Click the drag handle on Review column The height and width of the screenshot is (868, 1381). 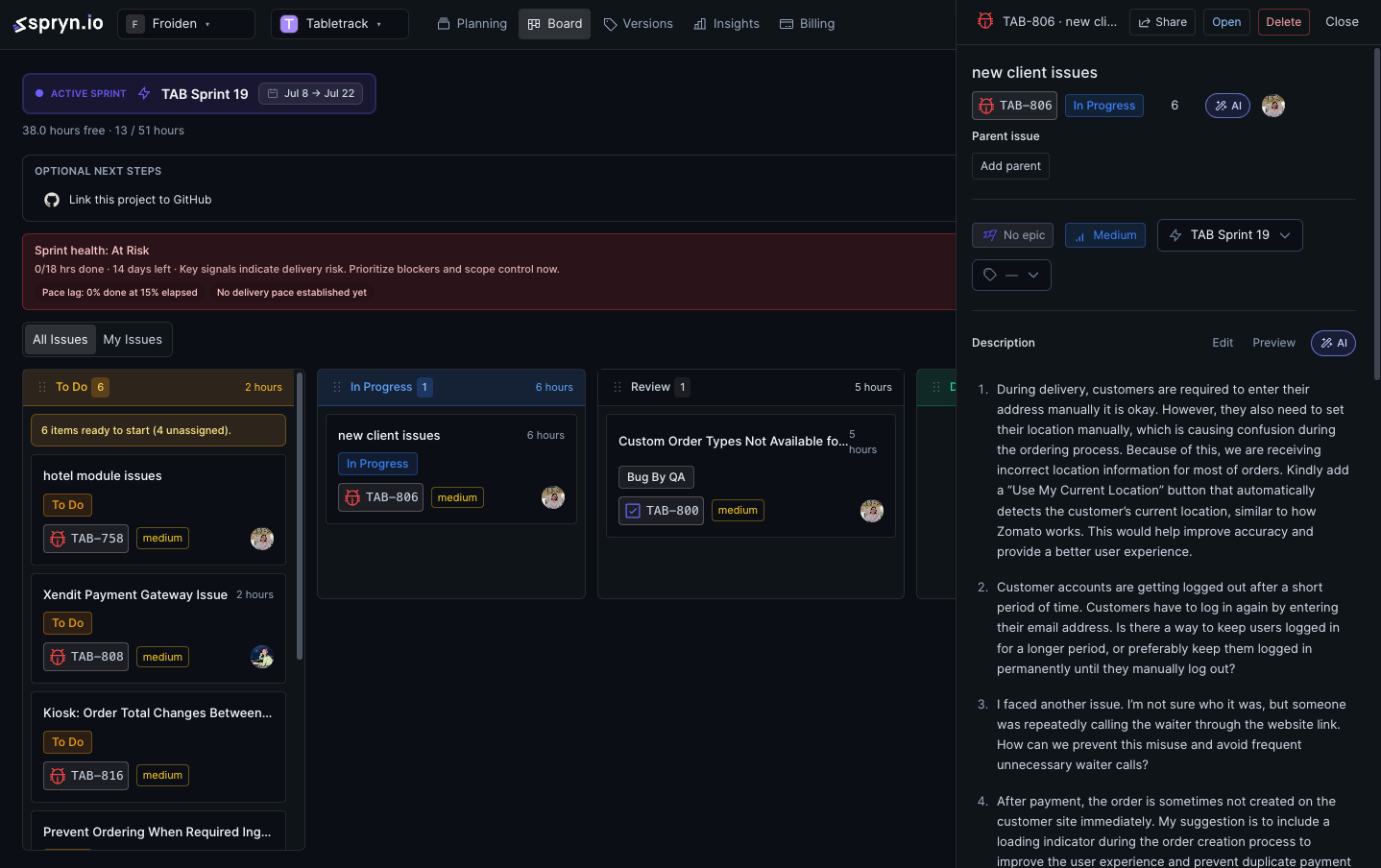point(618,387)
